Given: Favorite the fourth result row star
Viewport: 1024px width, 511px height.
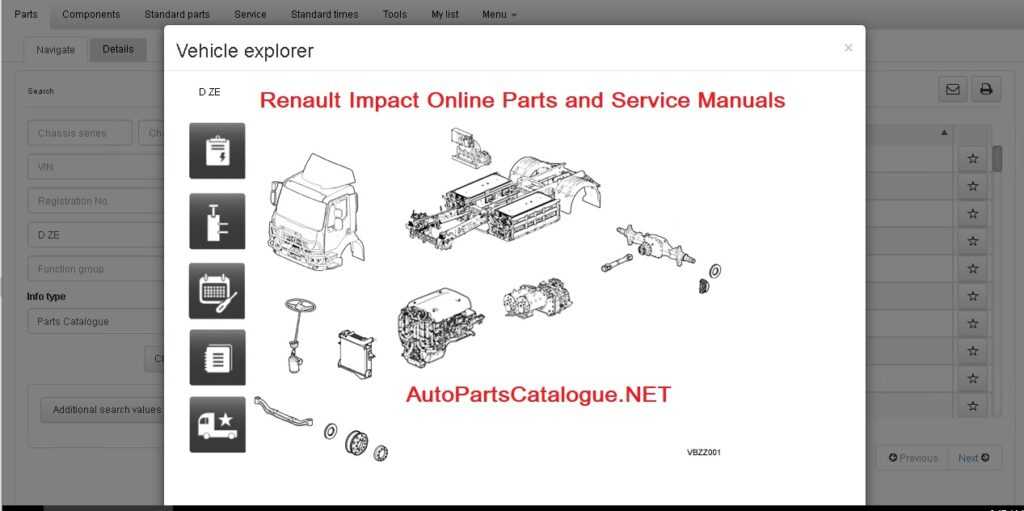Looking at the screenshot, I should [x=972, y=241].
